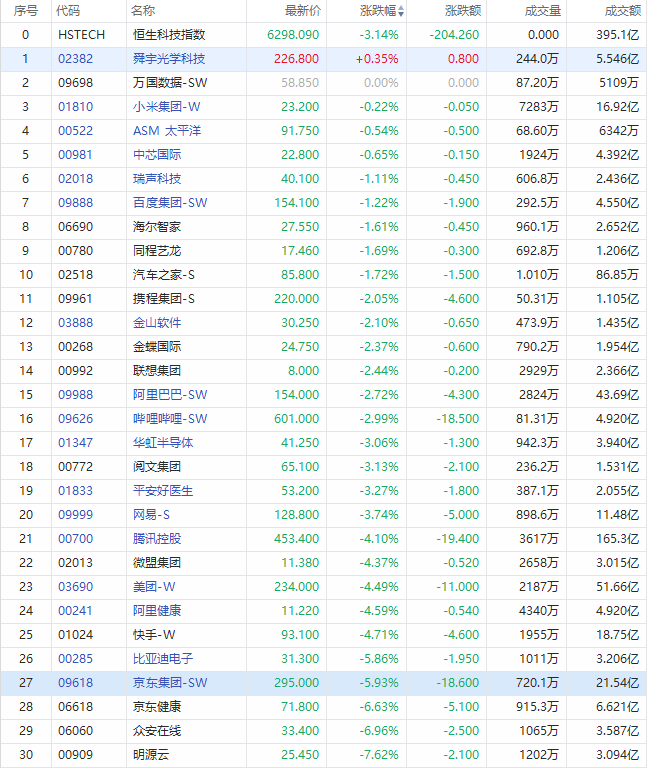The width and height of the screenshot is (647, 768).
Task: Sort by 成交额 column header
Action: click(x=623, y=11)
